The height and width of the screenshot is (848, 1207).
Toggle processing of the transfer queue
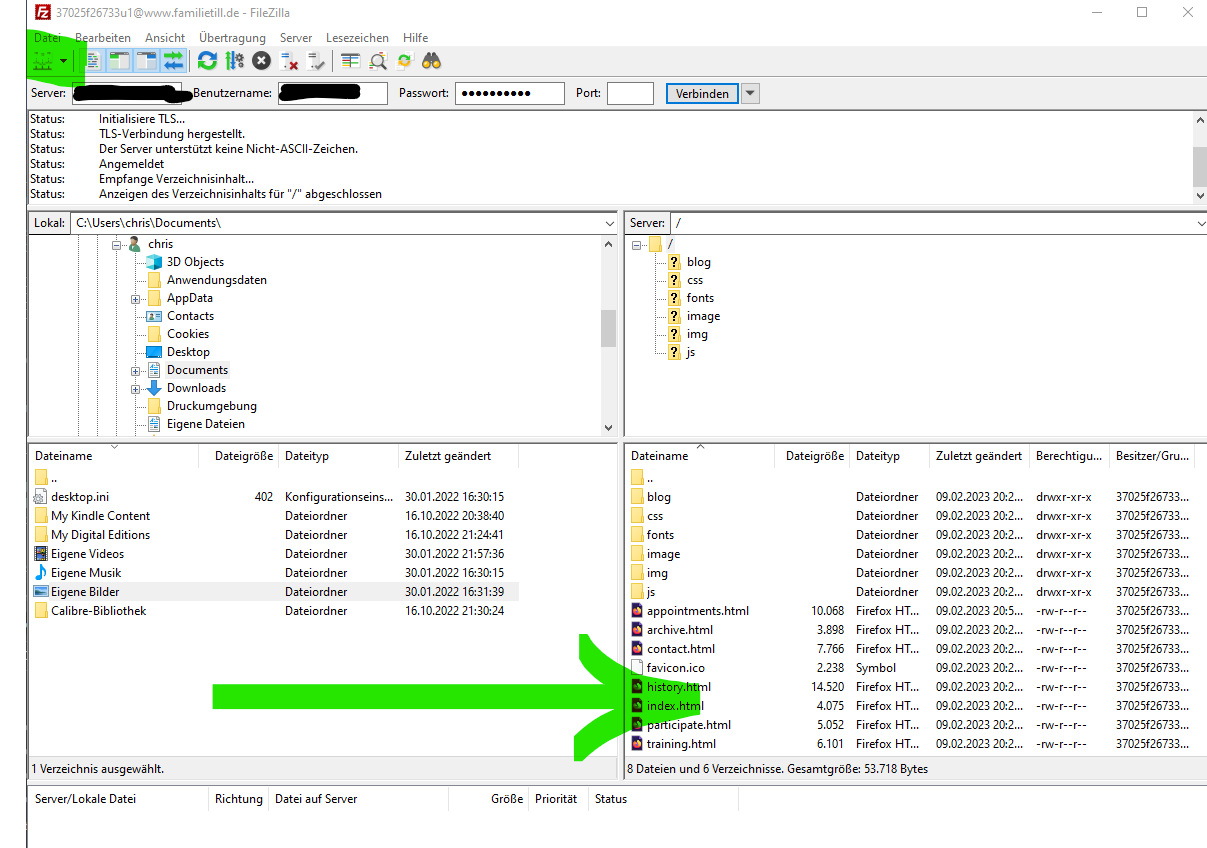[x=234, y=61]
